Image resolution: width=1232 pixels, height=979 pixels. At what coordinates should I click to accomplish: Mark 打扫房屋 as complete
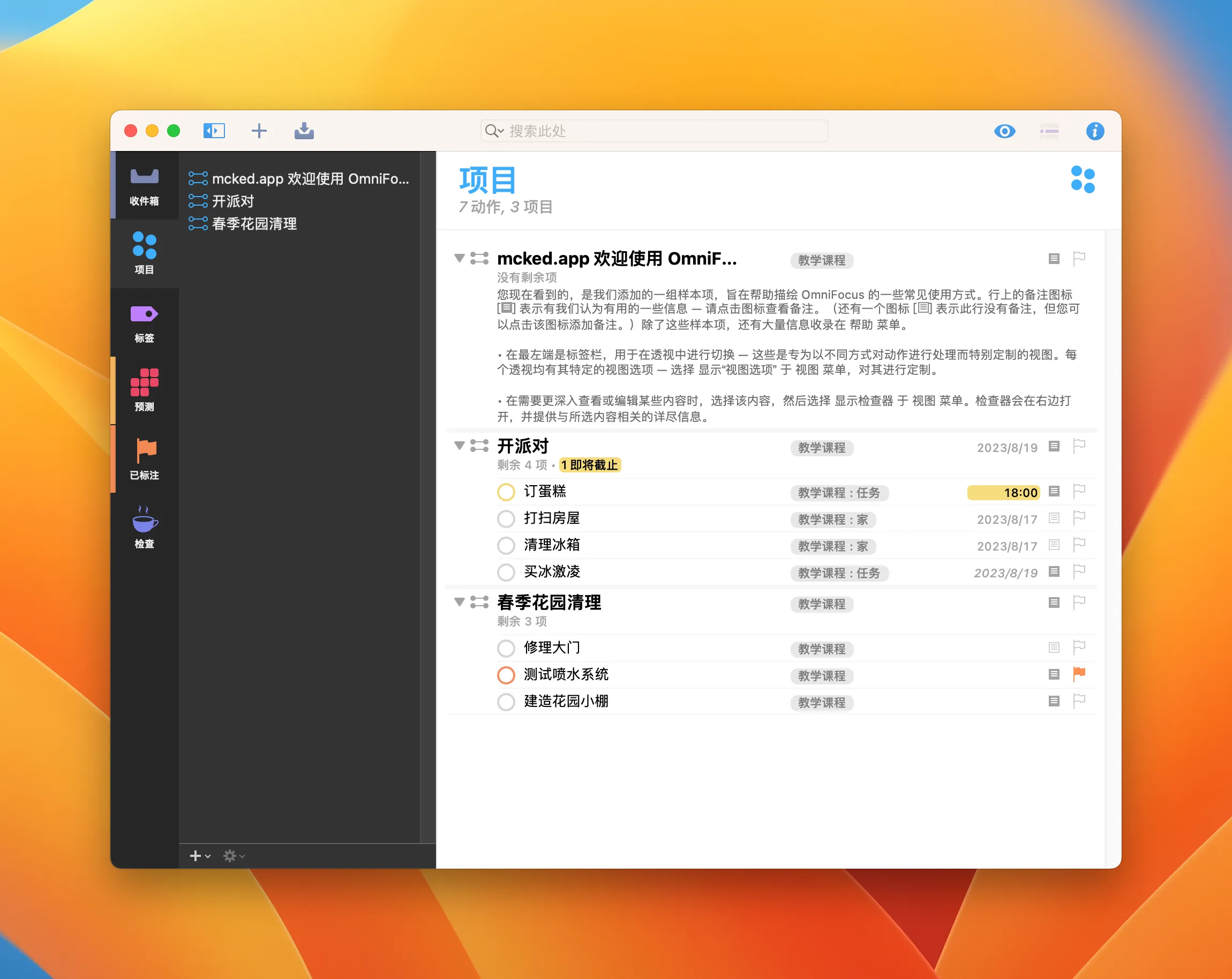(506, 518)
